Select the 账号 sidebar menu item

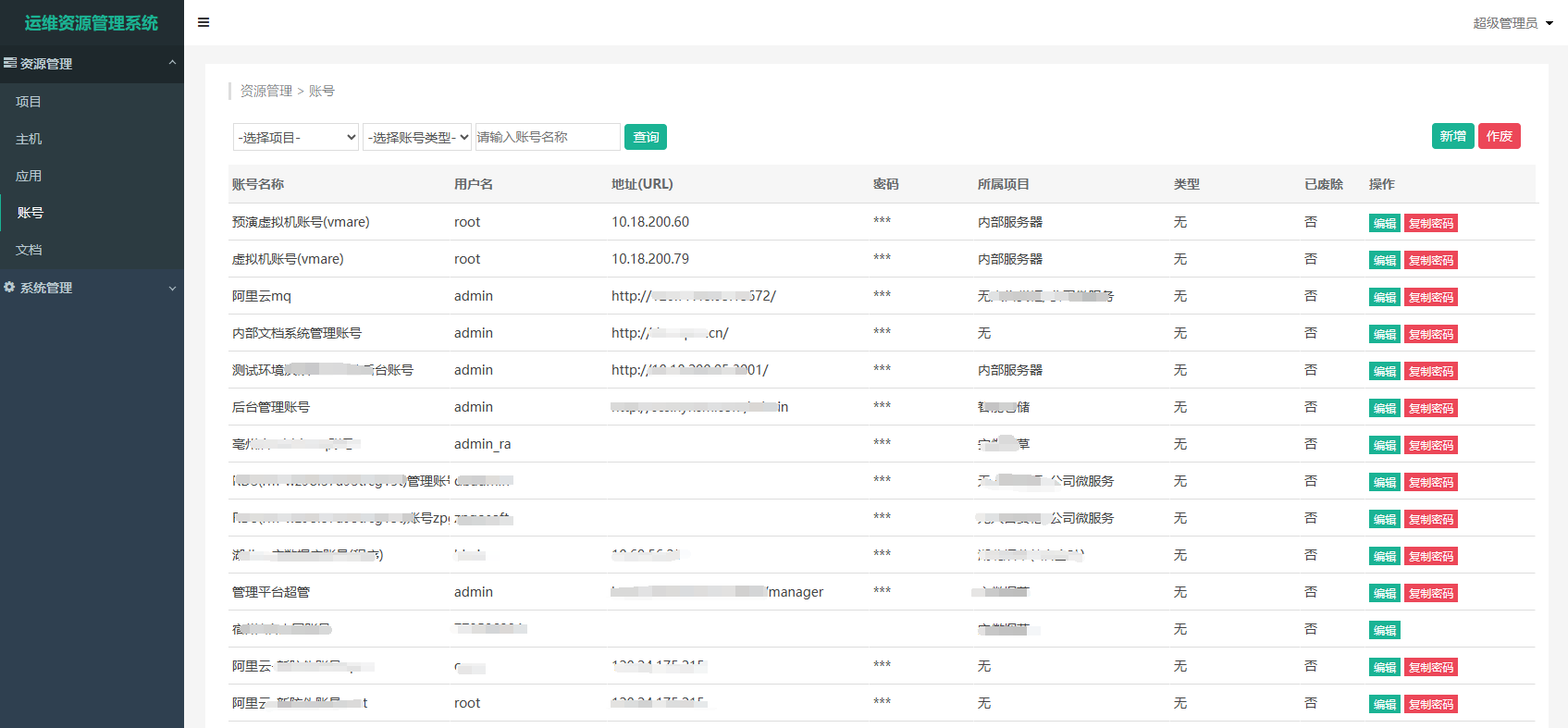(92, 213)
